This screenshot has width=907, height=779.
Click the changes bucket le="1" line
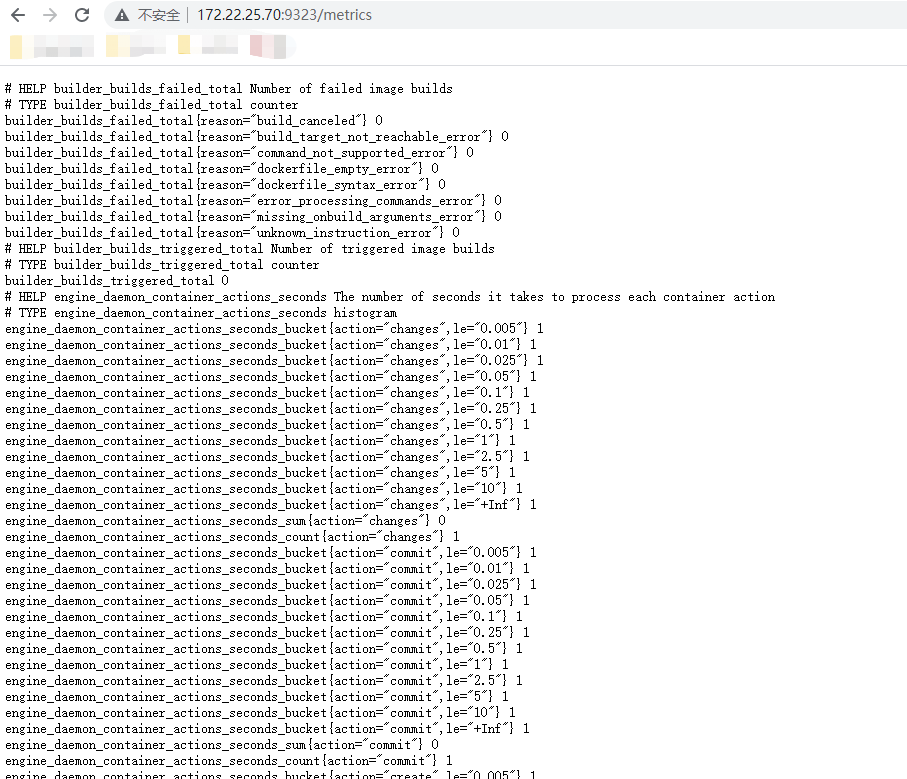click(260, 441)
